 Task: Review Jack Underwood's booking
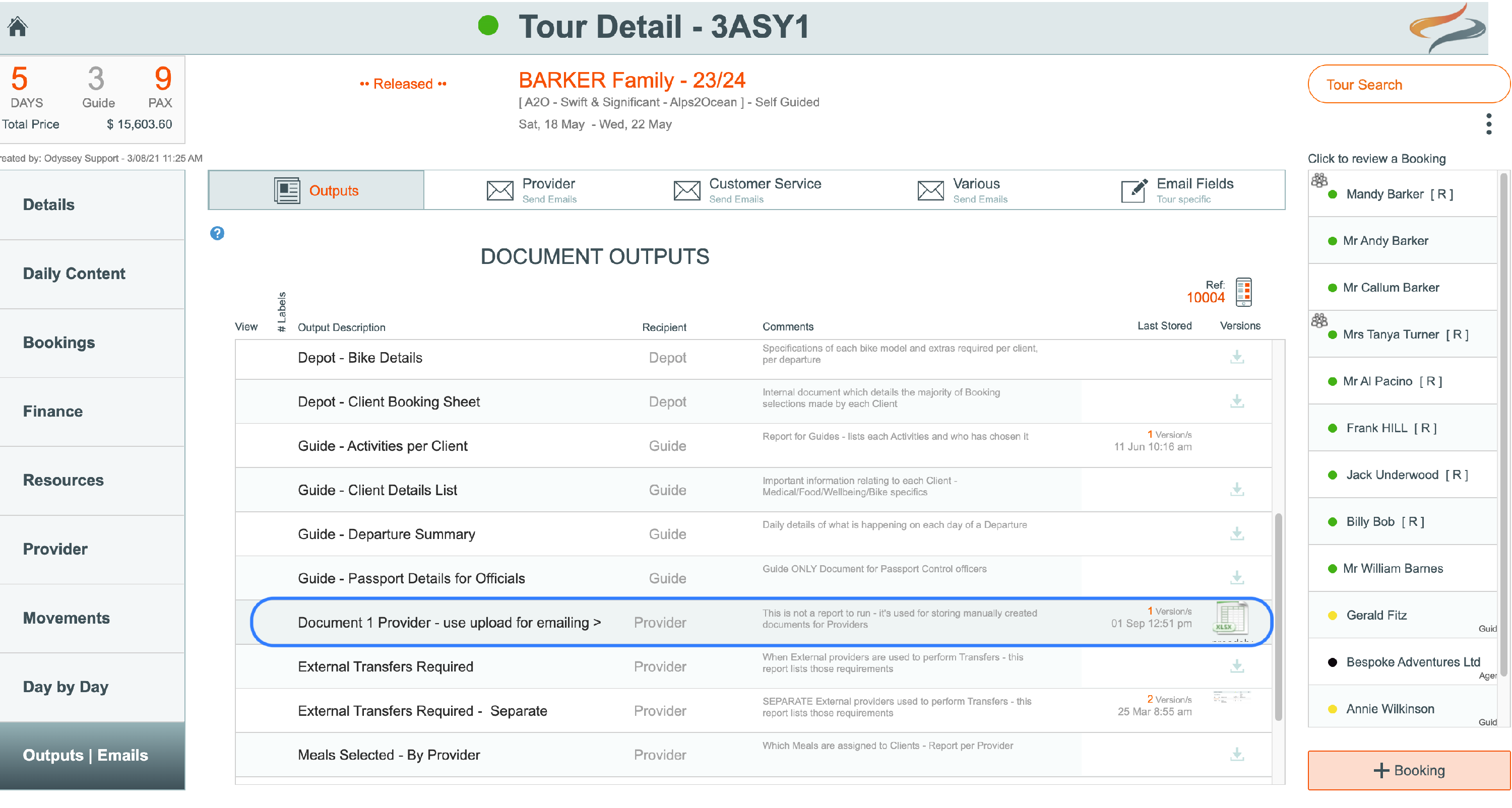point(1403,476)
